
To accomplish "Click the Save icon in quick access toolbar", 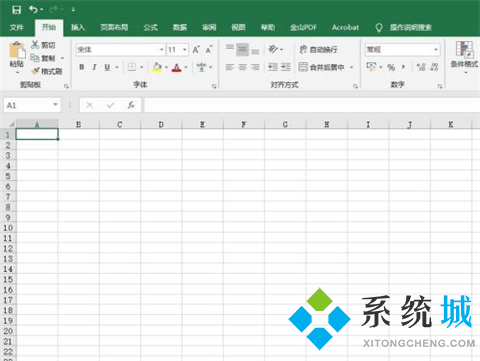I will (16, 10).
